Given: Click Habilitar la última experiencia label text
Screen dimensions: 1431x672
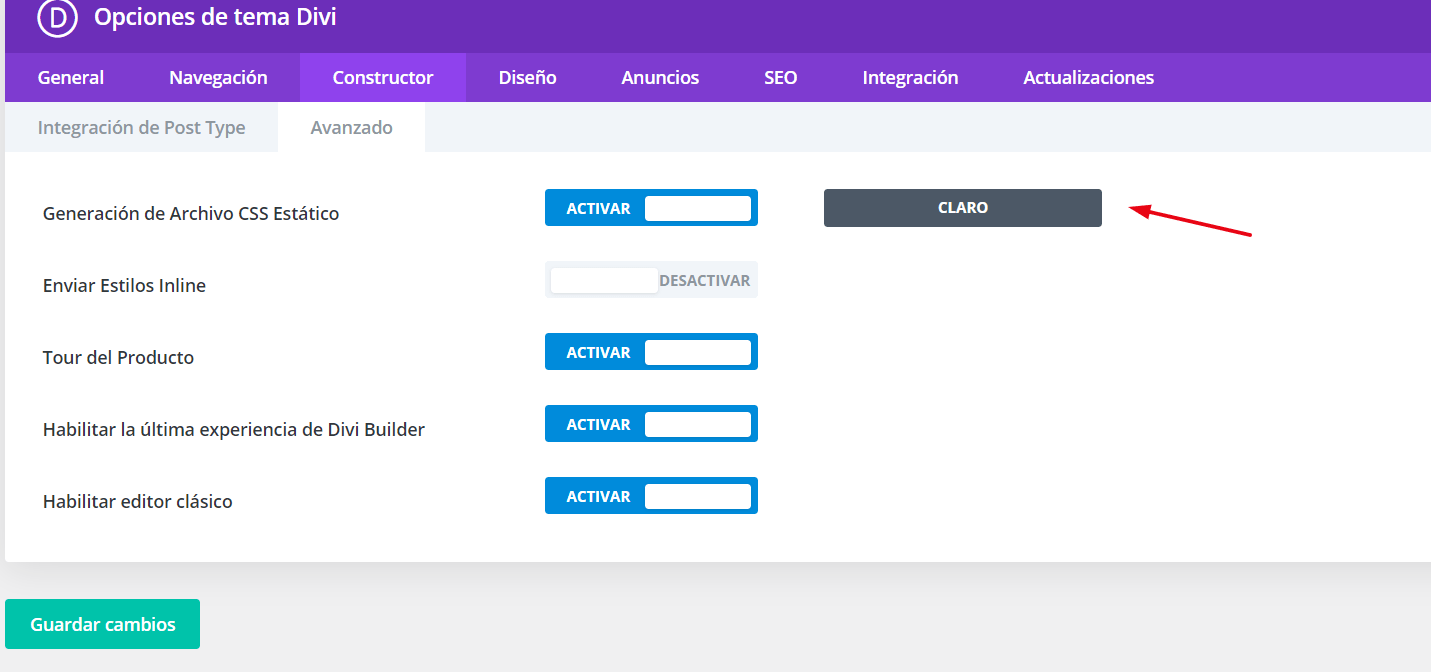Looking at the screenshot, I should pyautogui.click(x=234, y=430).
